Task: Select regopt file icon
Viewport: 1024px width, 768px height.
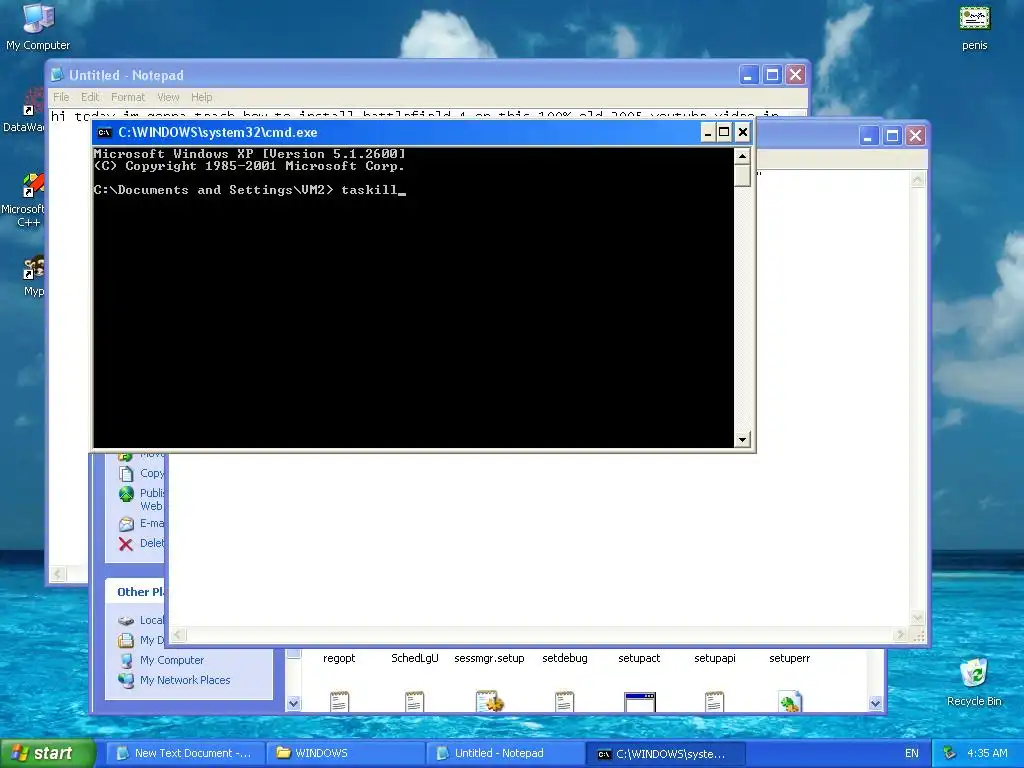Action: tap(339, 701)
